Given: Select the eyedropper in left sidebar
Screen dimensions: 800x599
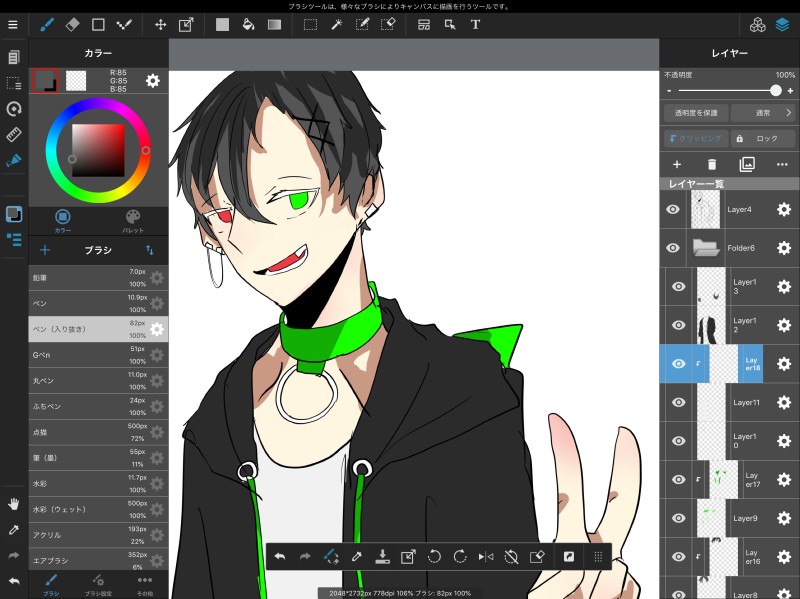Looking at the screenshot, I should point(14,530).
